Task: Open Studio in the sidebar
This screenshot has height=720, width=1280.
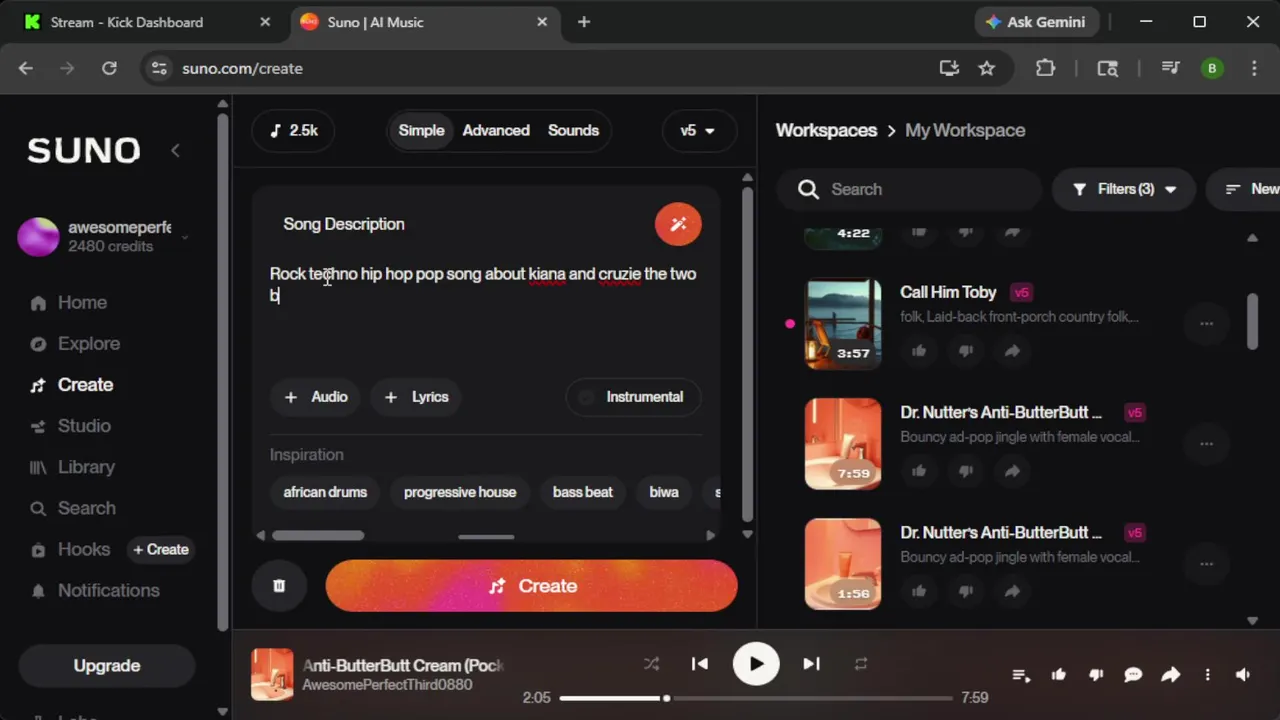Action: click(84, 426)
